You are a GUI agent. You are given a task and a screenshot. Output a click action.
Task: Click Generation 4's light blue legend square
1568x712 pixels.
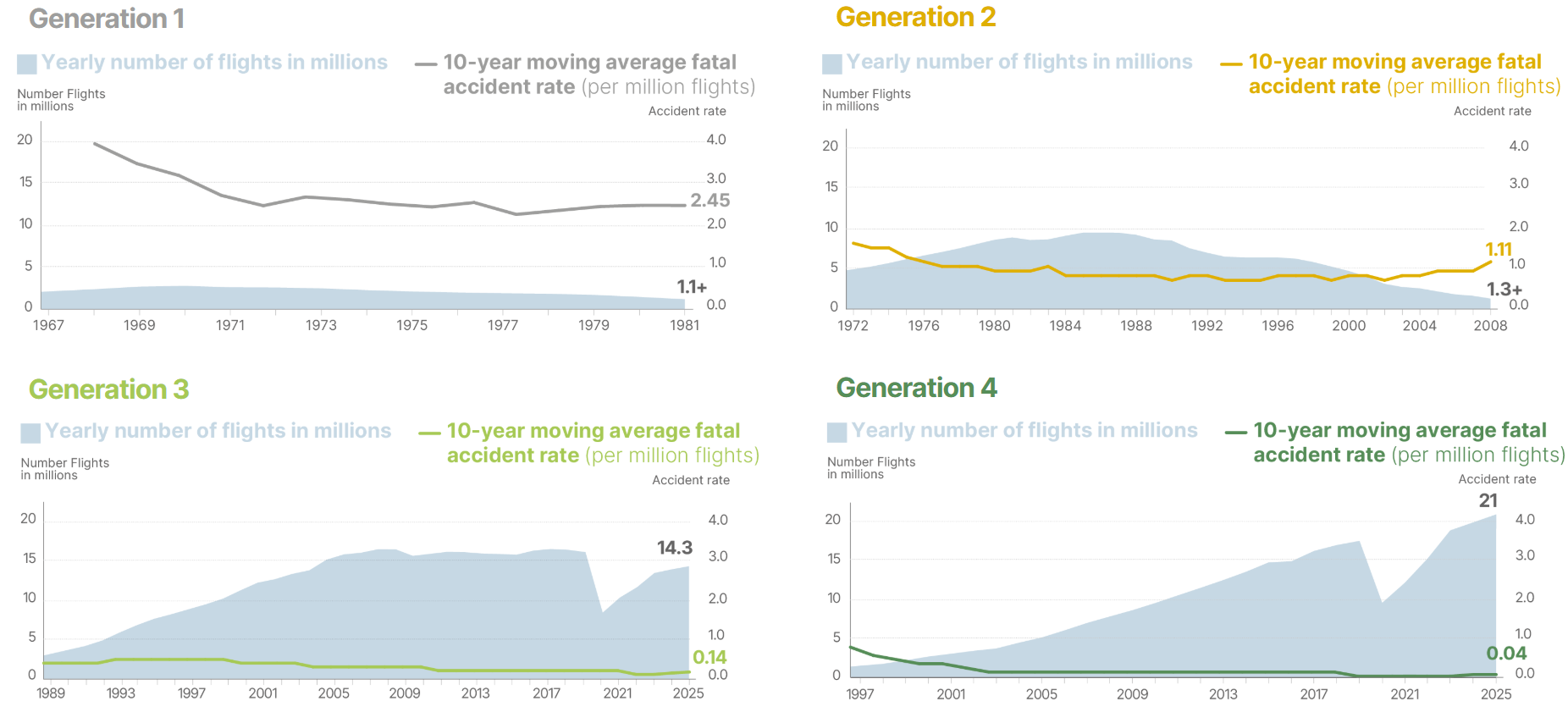coord(836,432)
